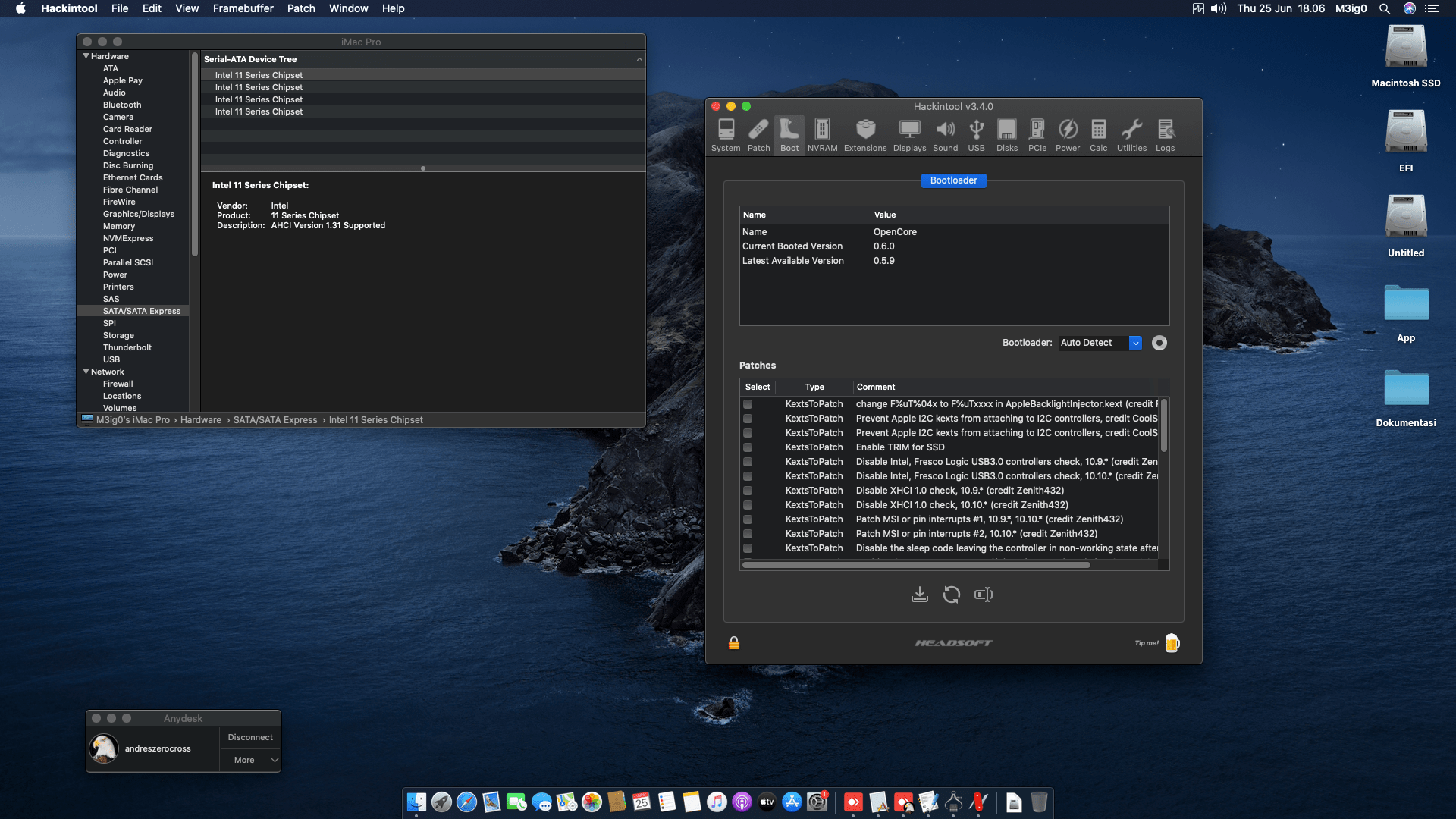Check the Disable XHCI 1.0 check 10.9 patch
The height and width of the screenshot is (819, 1456).
tap(748, 491)
